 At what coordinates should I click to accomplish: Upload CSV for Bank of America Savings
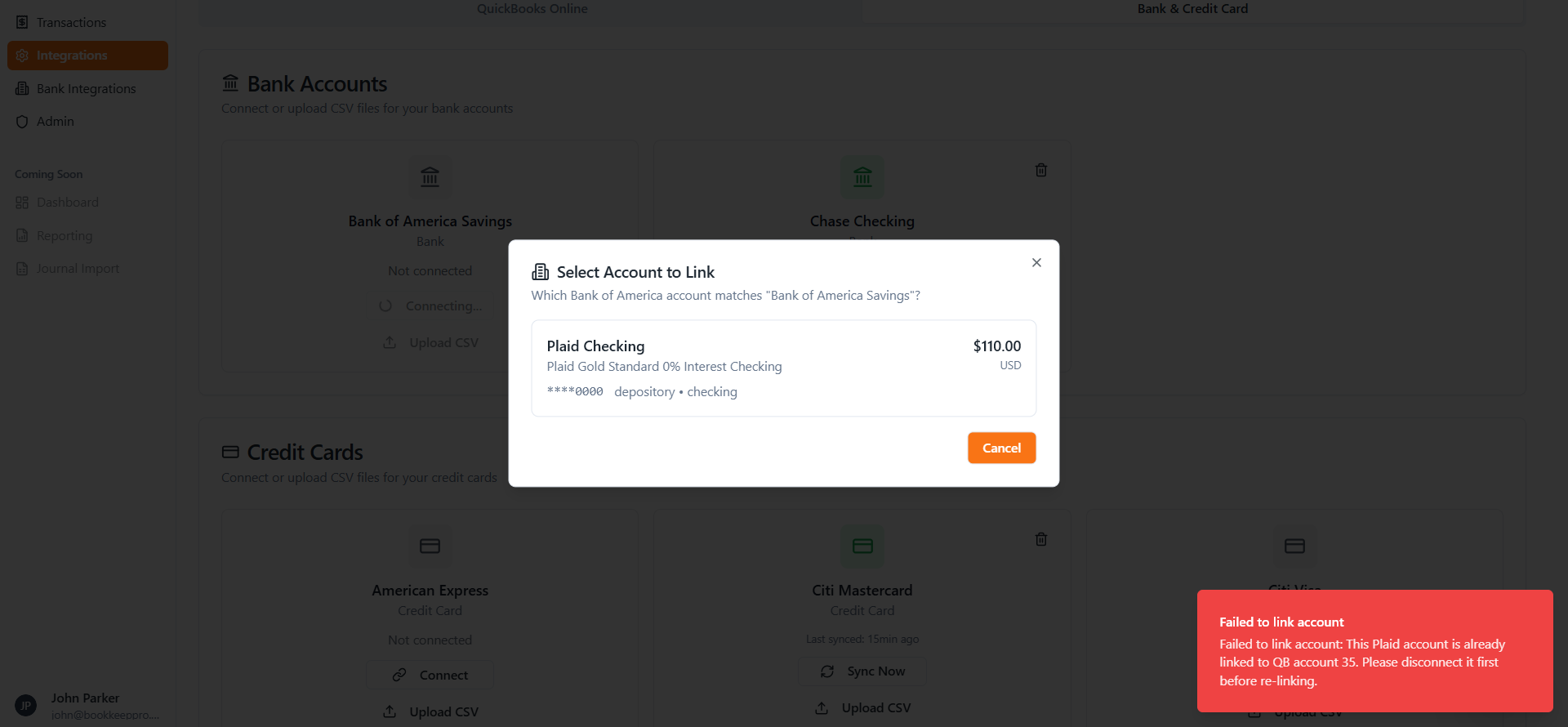(430, 342)
